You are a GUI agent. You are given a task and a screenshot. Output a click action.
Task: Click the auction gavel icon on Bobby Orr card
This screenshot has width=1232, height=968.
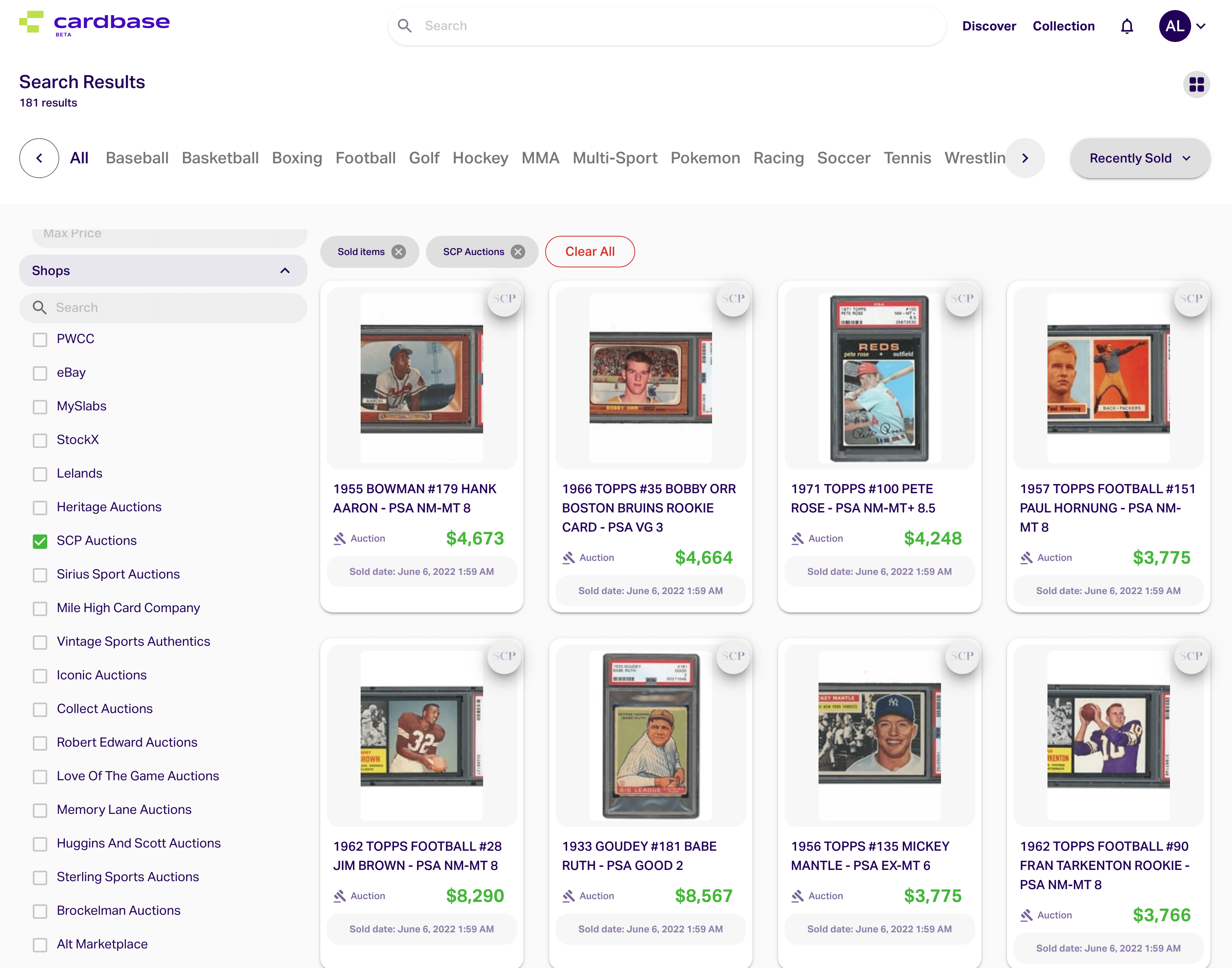point(568,558)
